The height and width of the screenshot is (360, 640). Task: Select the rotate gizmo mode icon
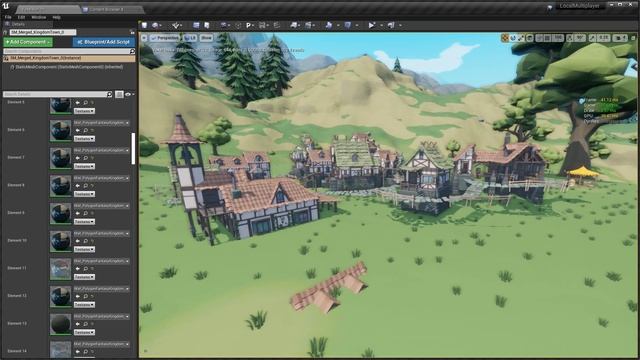(x=513, y=38)
